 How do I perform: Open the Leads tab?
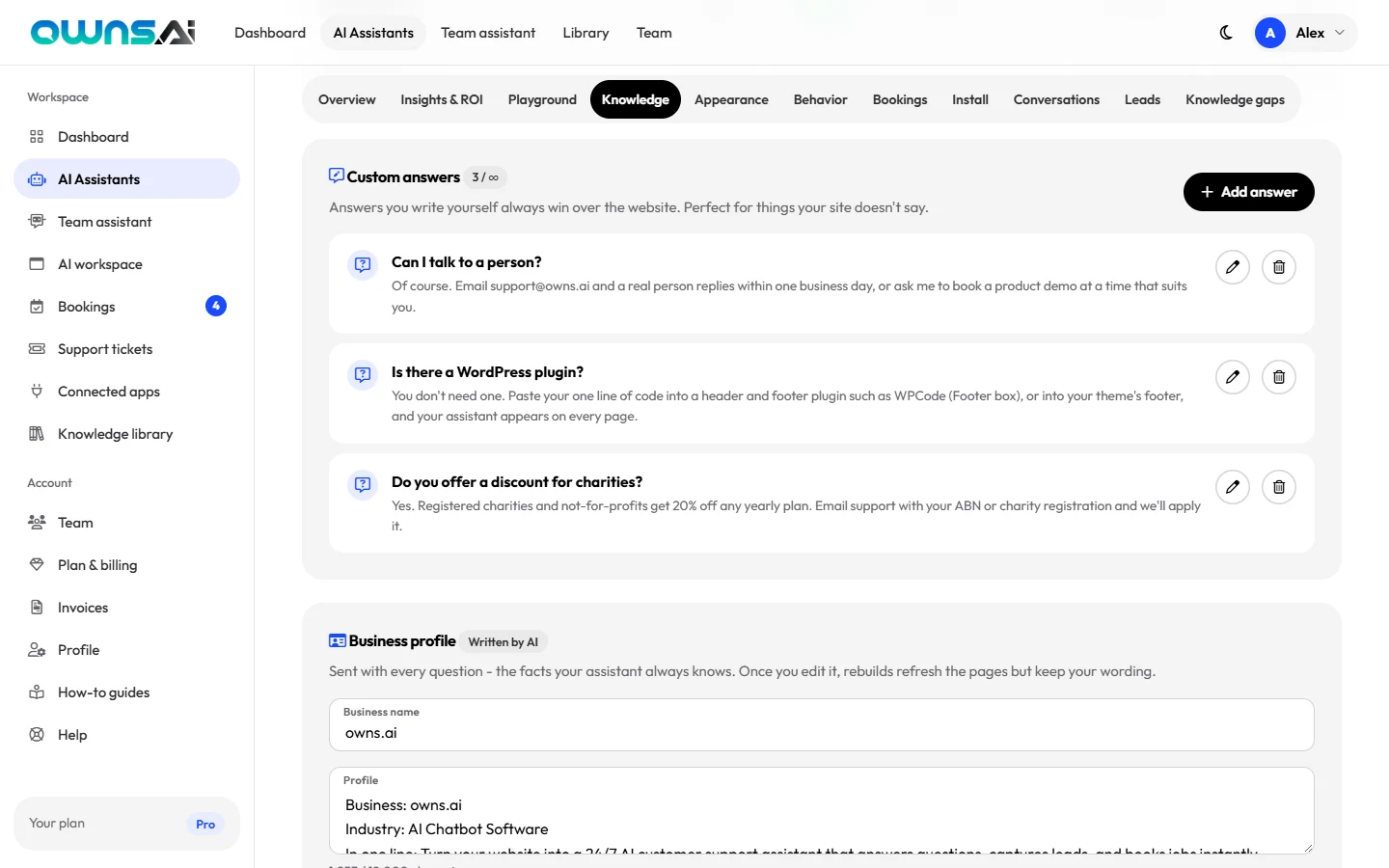point(1142,99)
